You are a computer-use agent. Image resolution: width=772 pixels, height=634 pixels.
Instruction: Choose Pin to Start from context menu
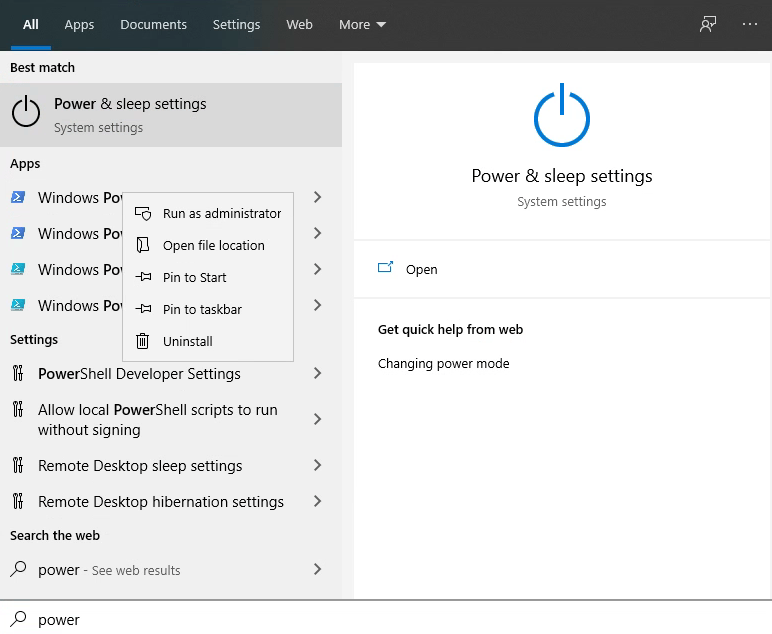pos(208,277)
